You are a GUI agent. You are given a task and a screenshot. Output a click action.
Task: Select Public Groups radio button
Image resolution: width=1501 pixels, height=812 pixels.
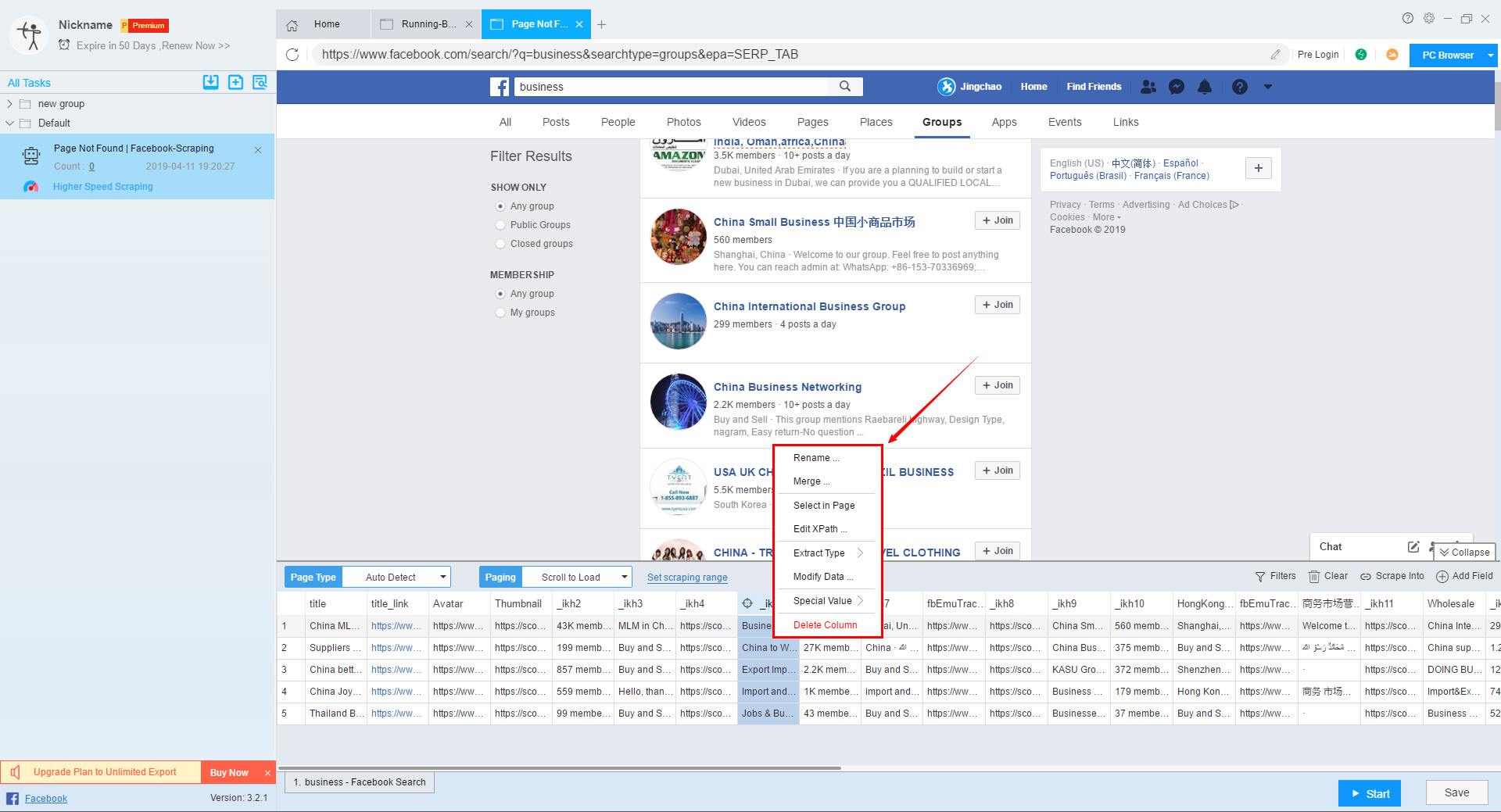click(x=500, y=225)
